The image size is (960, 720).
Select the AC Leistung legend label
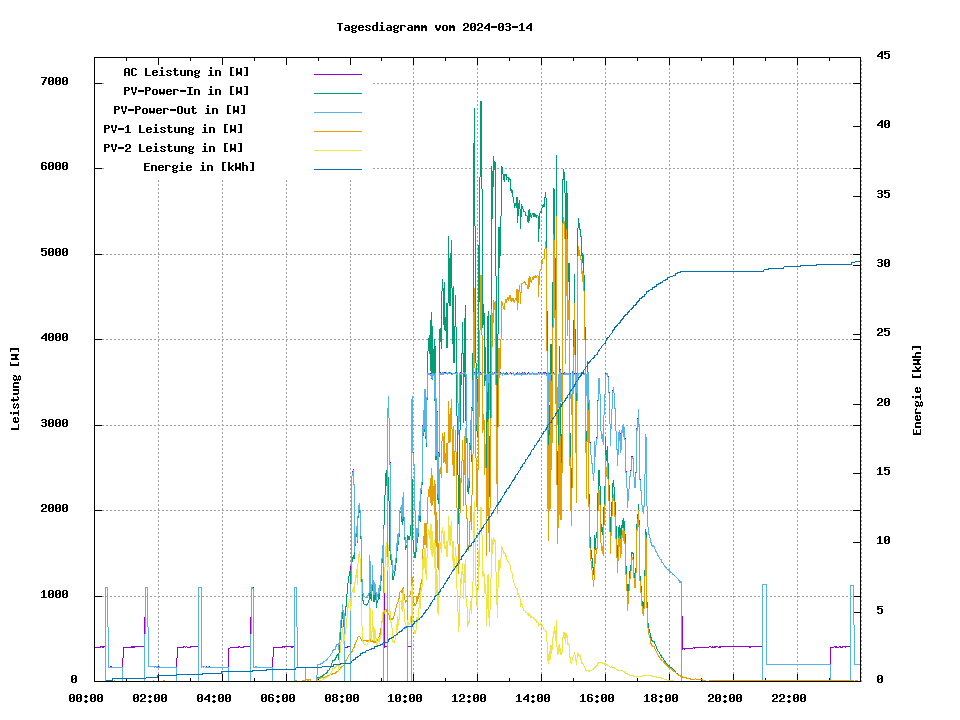pyautogui.click(x=186, y=72)
